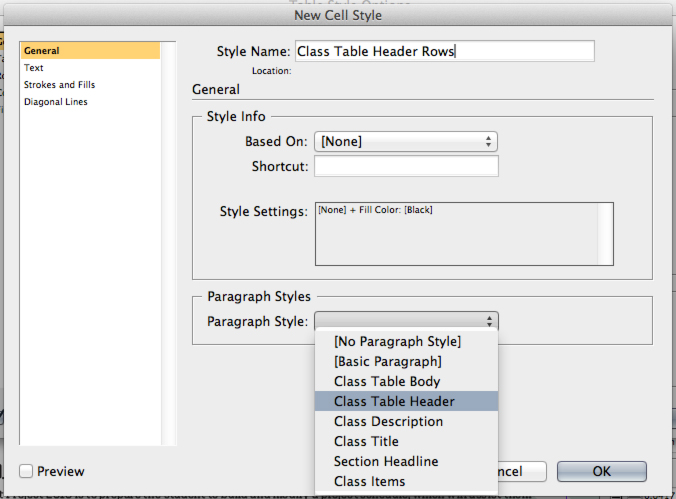
Task: Click the partially hidden Cancel button
Action: point(522,471)
